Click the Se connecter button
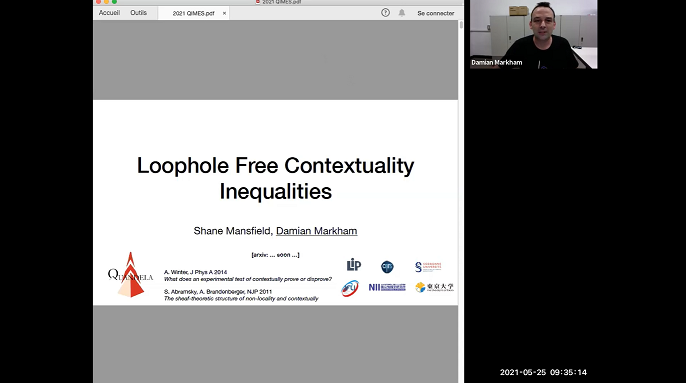 click(x=436, y=13)
